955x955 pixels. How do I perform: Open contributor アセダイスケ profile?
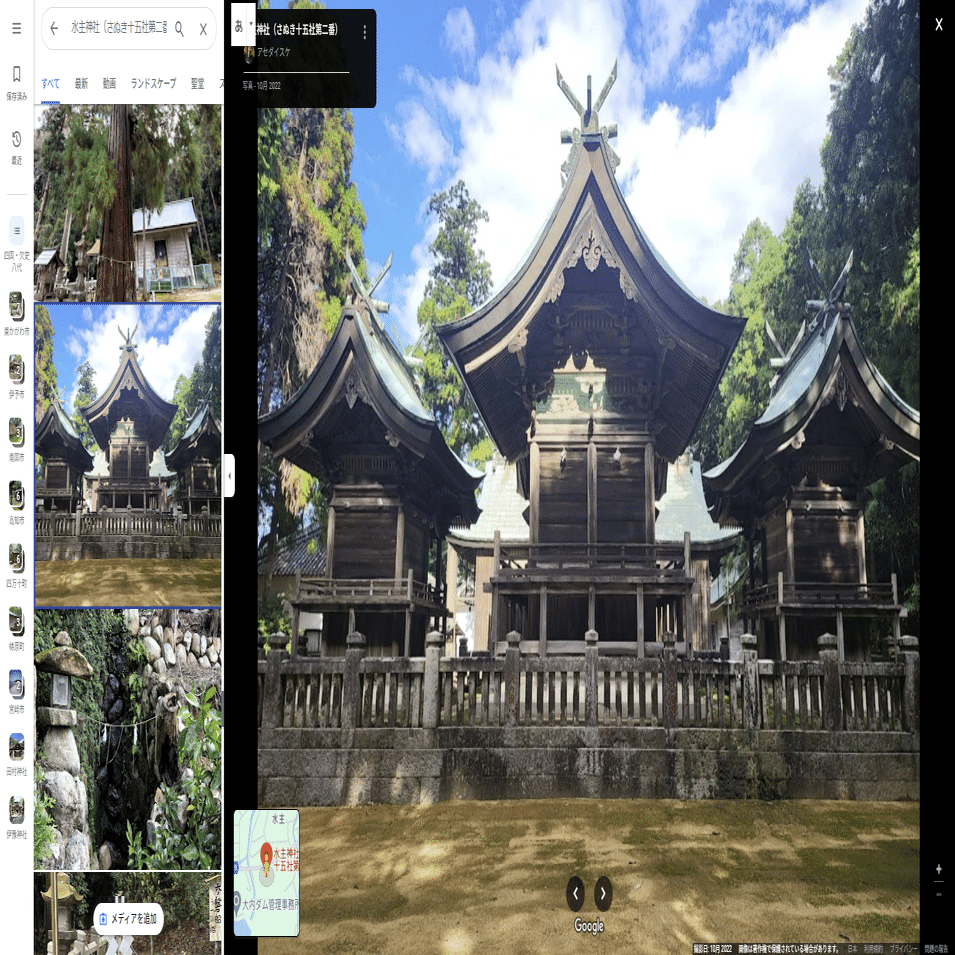click(273, 52)
